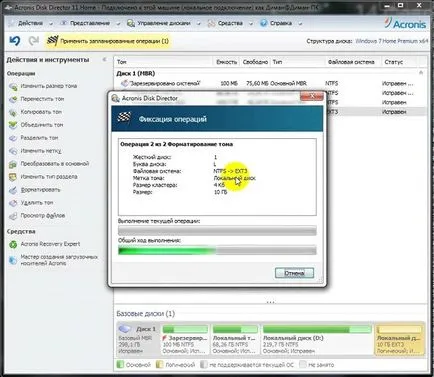Image resolution: width=434 pixels, height=377 pixels.
Task: Click the Redo arrow icon in toolbar
Action: pos(33,41)
